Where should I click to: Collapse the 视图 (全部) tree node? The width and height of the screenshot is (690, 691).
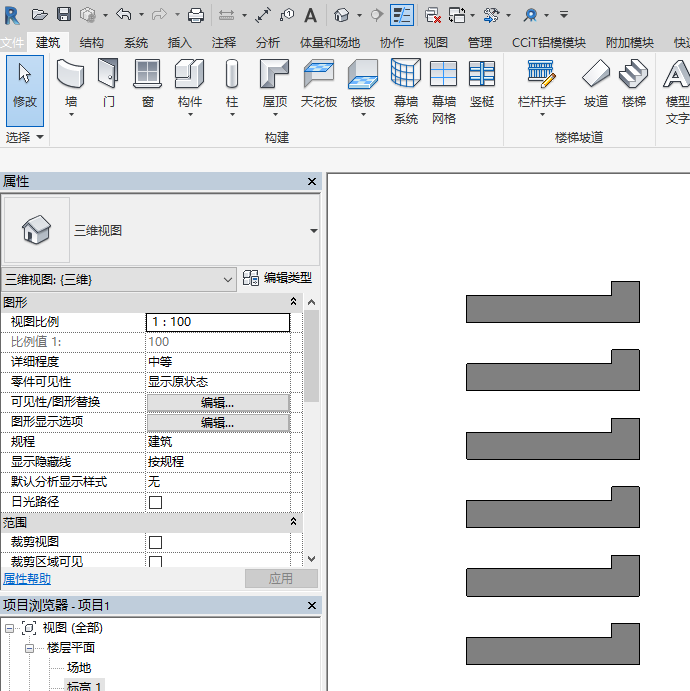9,628
